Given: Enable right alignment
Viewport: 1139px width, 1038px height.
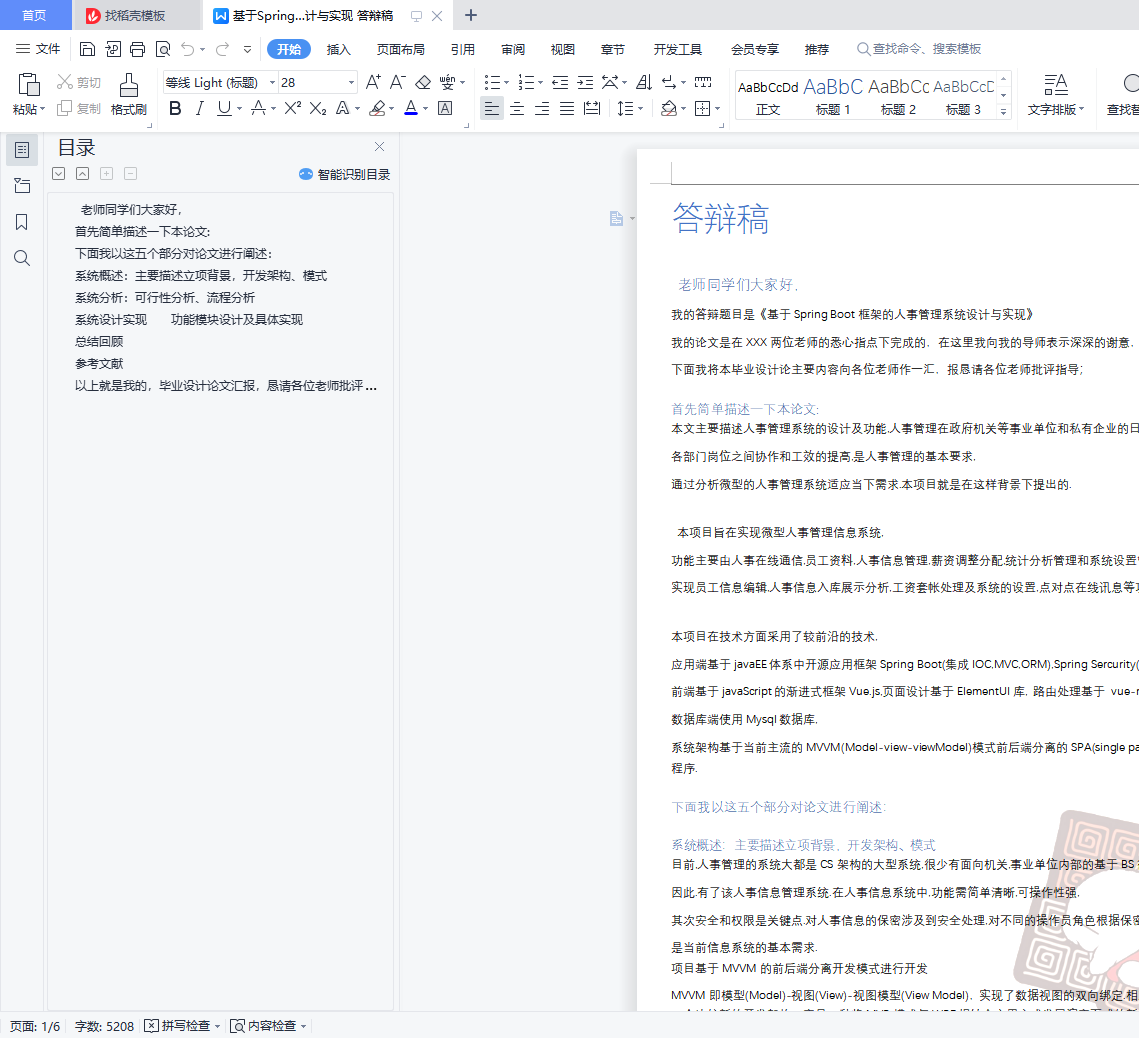Looking at the screenshot, I should (x=542, y=108).
